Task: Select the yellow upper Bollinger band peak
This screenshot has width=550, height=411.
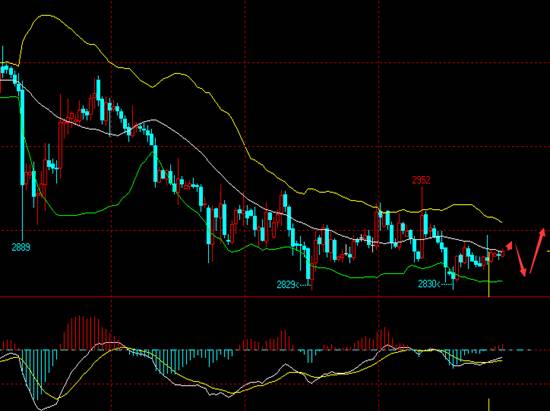Action: point(45,16)
